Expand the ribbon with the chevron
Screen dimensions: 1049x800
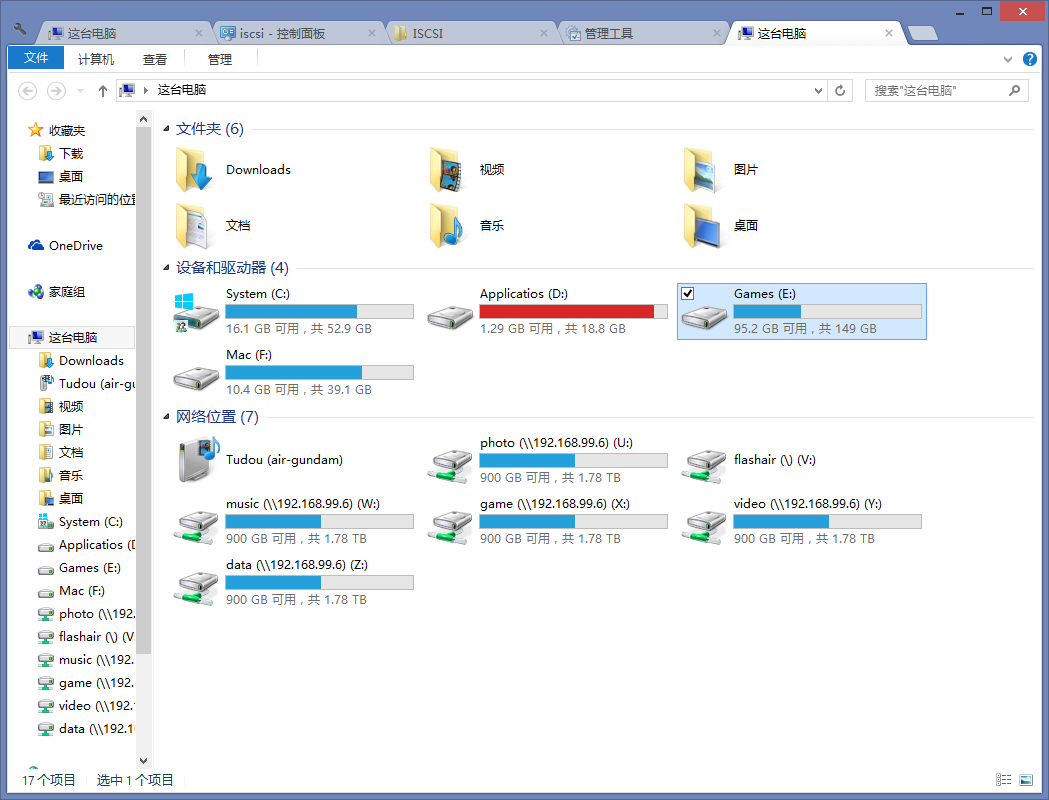click(1008, 60)
